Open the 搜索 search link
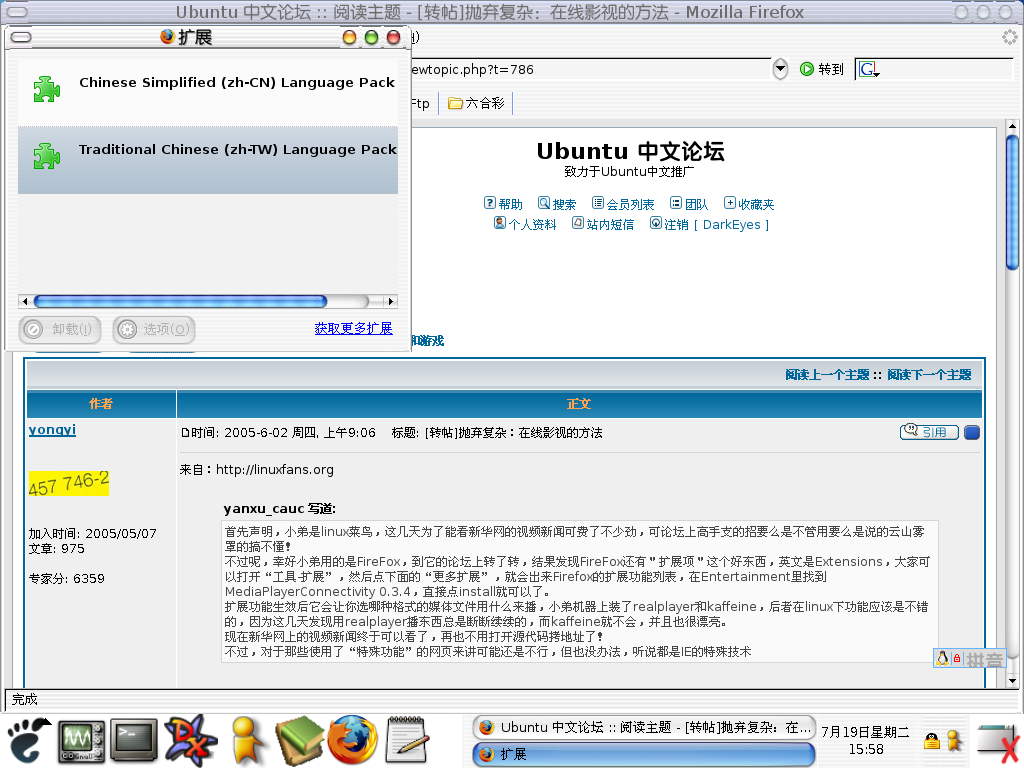This screenshot has width=1024, height=768. [x=556, y=204]
